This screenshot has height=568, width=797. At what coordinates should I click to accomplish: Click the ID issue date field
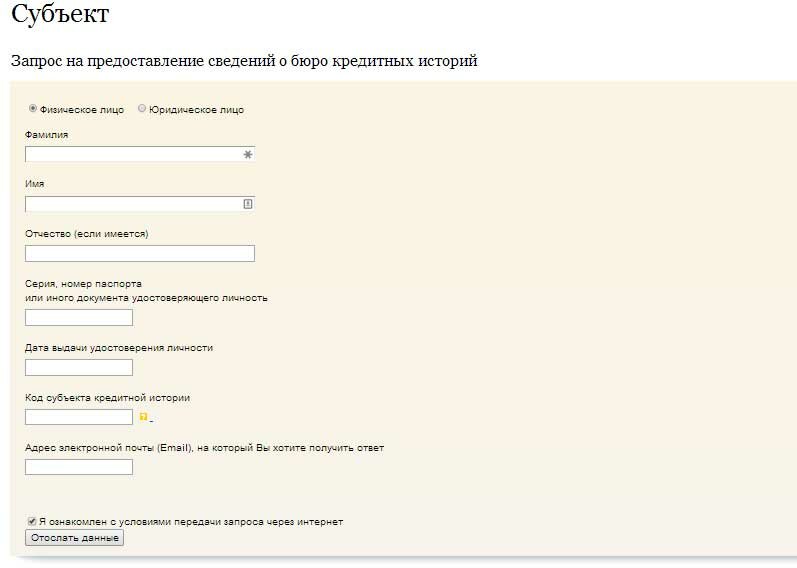coord(79,368)
